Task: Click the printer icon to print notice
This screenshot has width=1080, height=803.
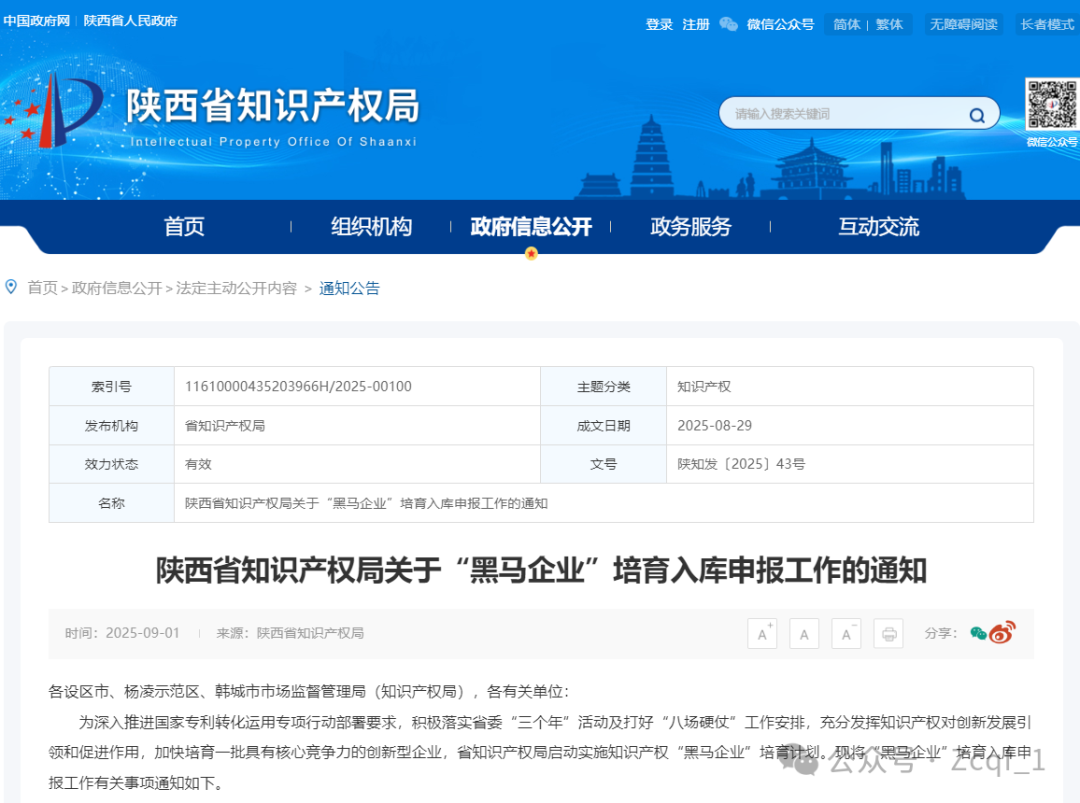Action: pos(888,633)
